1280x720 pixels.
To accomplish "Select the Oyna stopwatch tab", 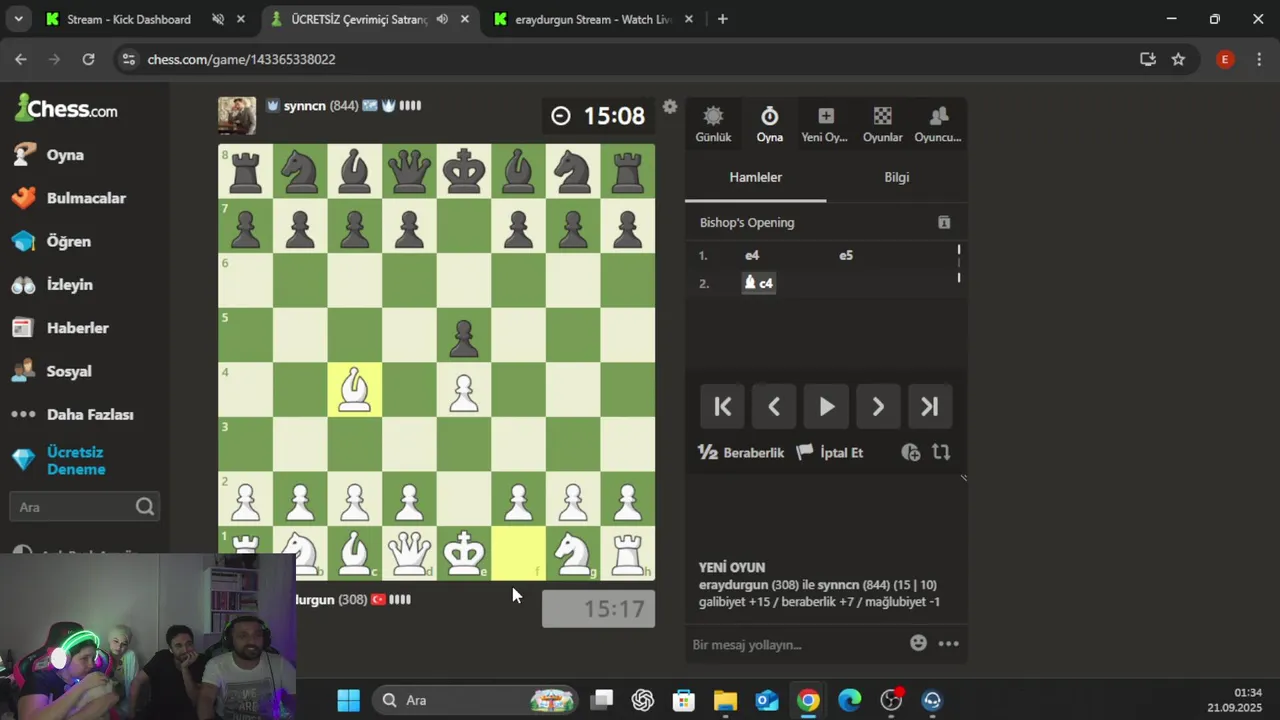I will (769, 124).
